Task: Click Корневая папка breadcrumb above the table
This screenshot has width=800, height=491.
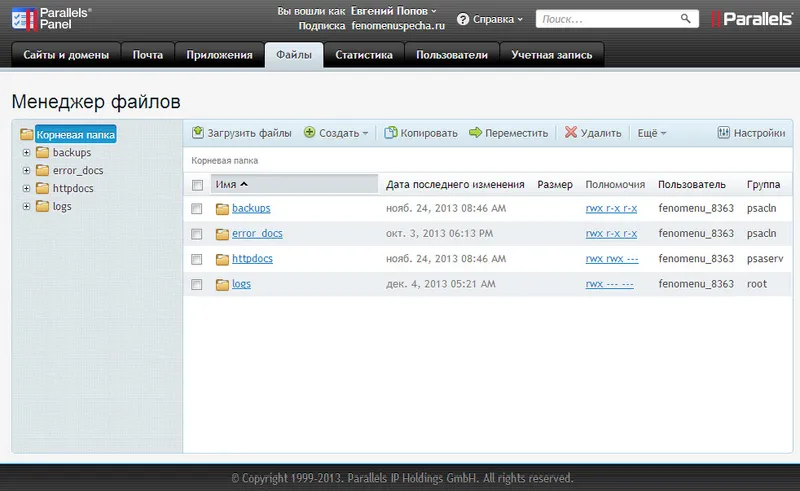Action: click(x=224, y=161)
